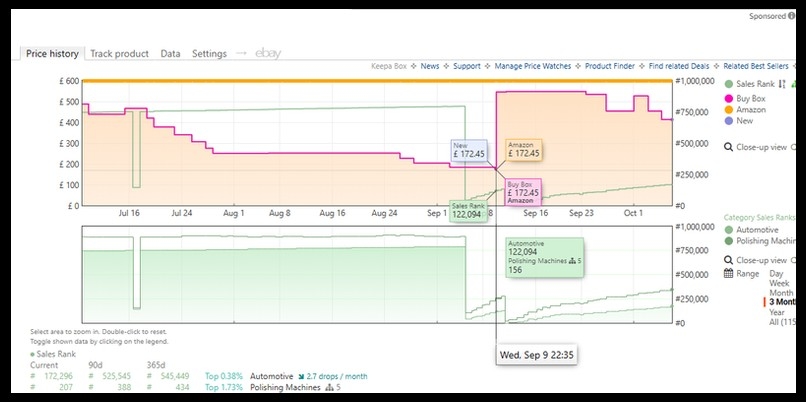Set chart range to Day
806x402 pixels.
point(776,274)
